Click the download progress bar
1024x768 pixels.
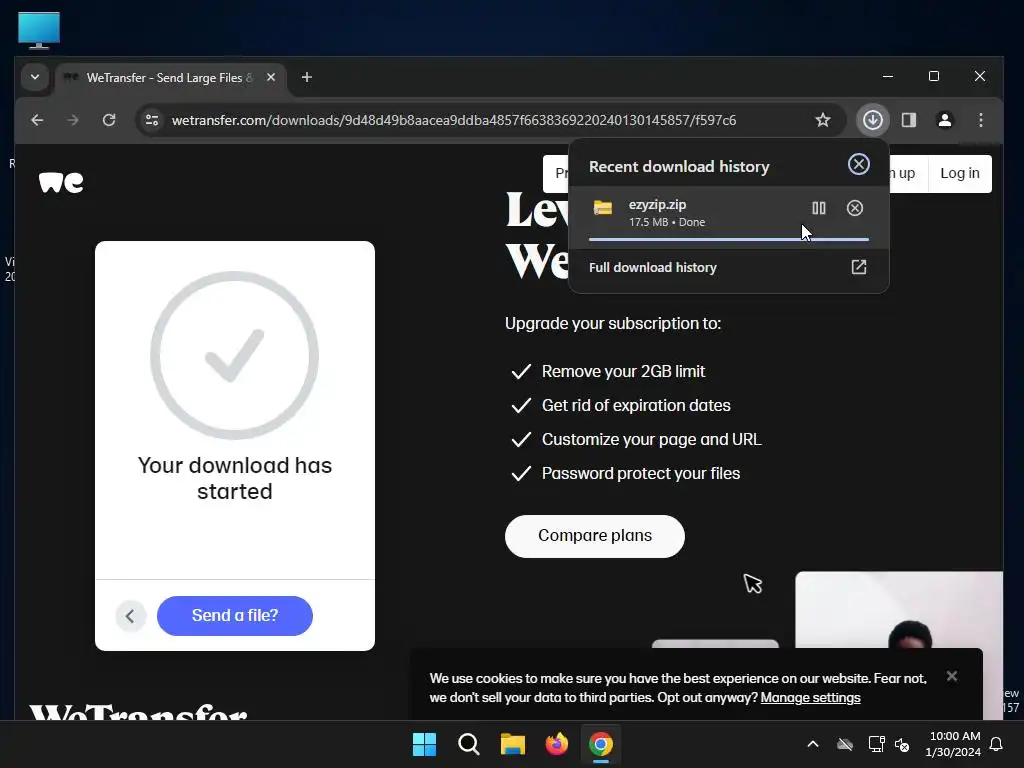728,240
